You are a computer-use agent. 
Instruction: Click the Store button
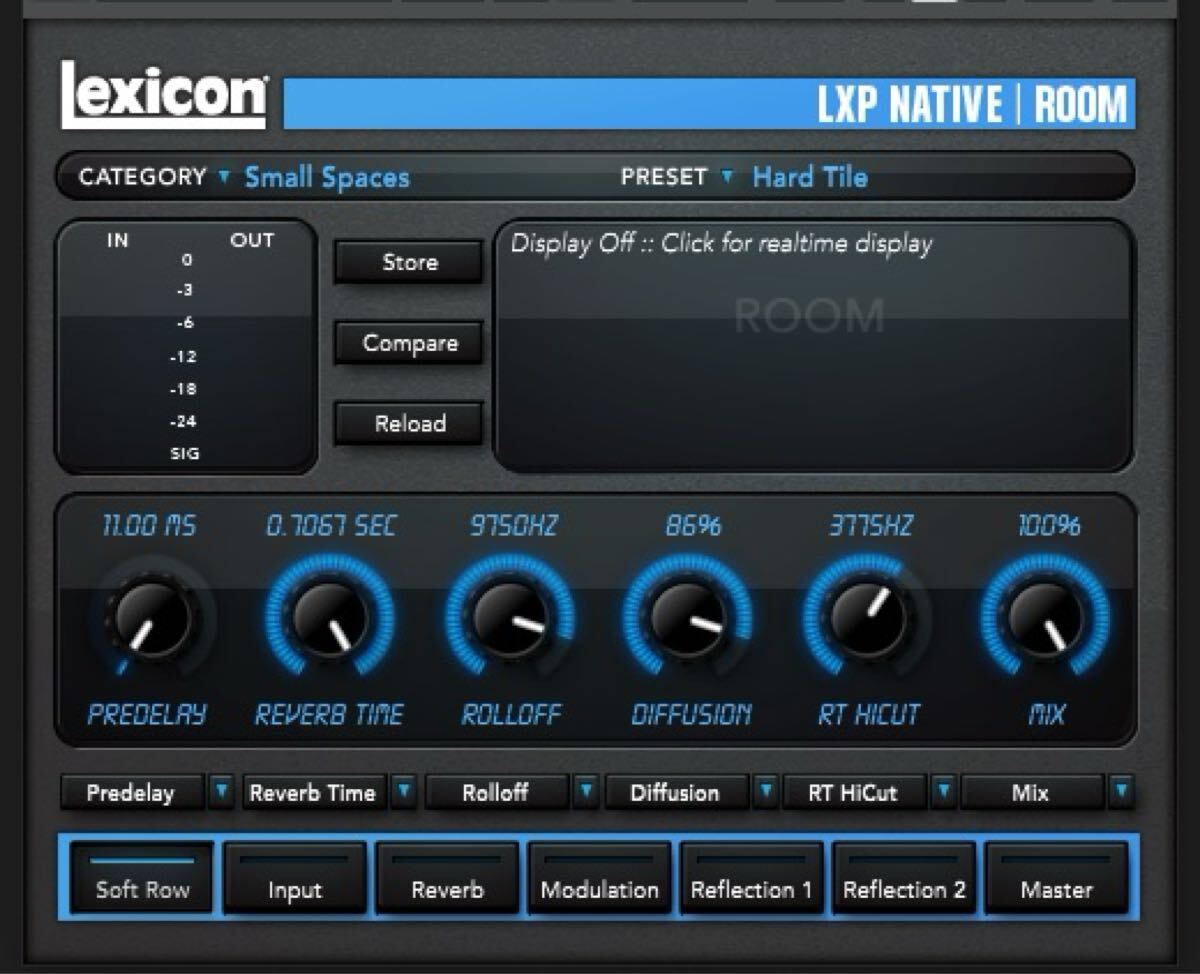[x=409, y=262]
